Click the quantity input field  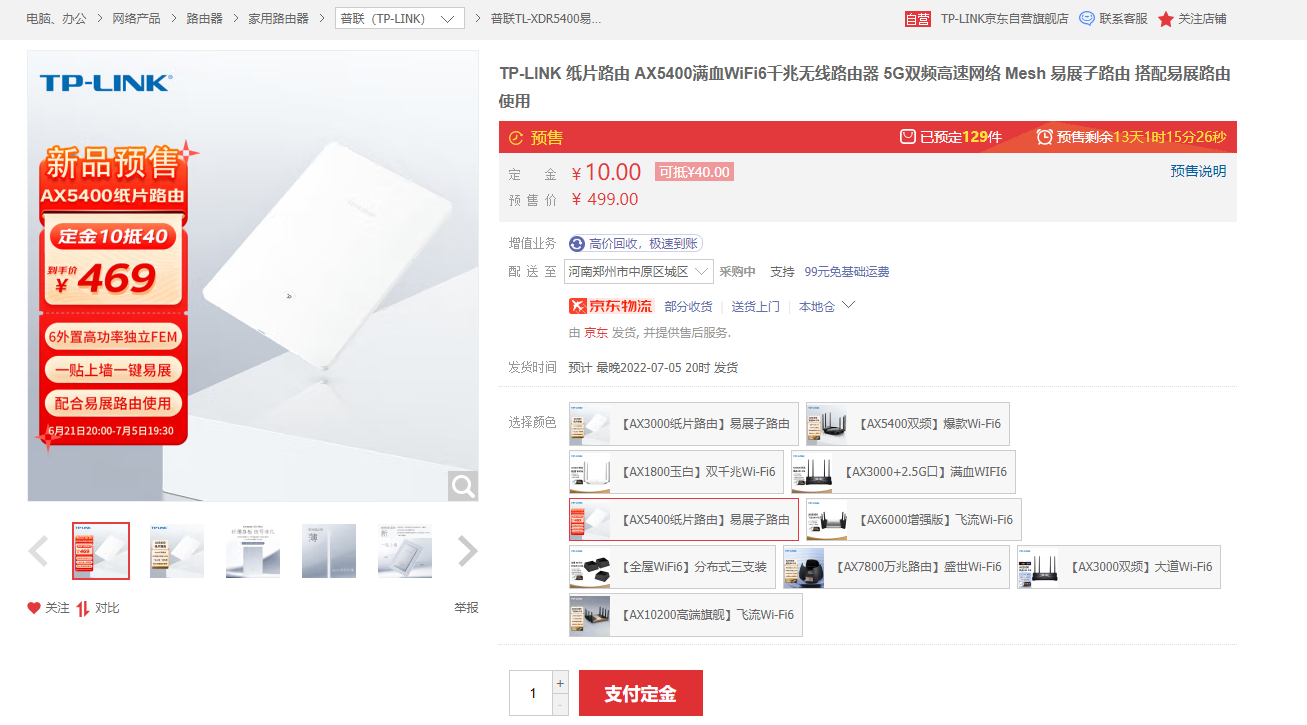[x=531, y=693]
